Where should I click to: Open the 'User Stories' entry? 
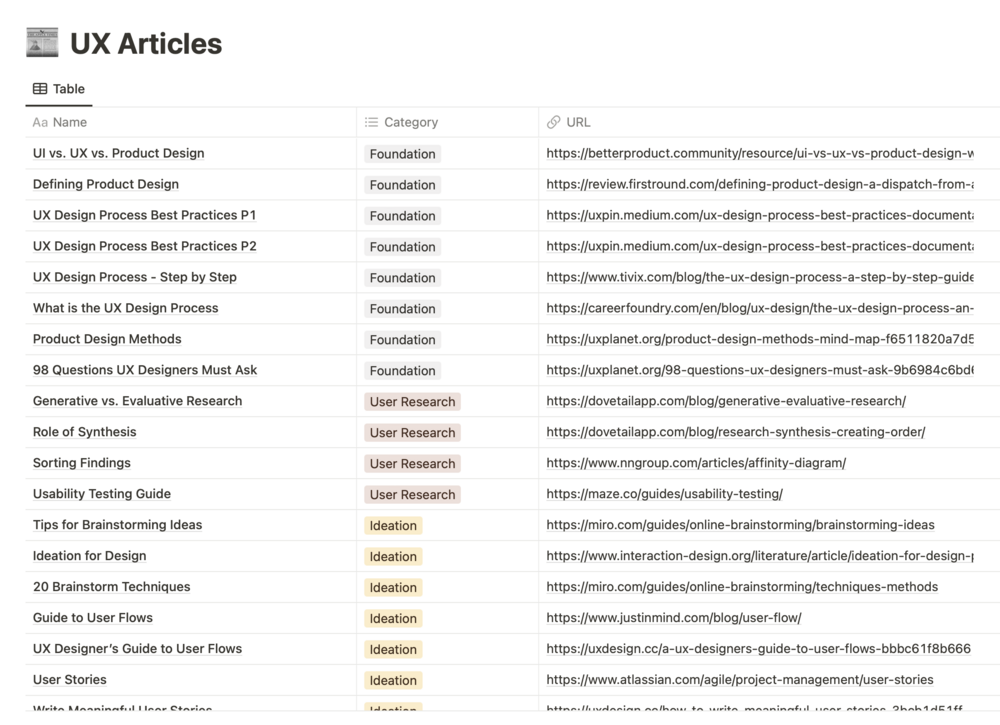coord(70,679)
